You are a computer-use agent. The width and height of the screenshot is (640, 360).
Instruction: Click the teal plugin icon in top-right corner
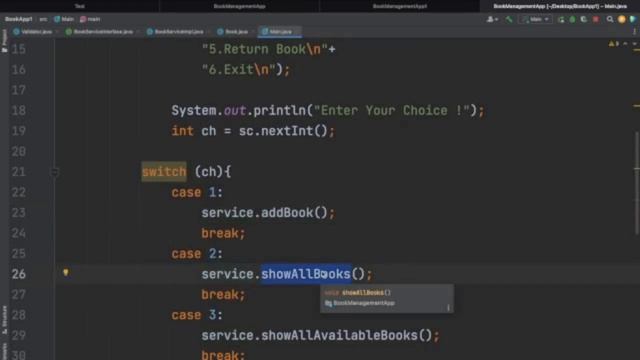[x=633, y=19]
